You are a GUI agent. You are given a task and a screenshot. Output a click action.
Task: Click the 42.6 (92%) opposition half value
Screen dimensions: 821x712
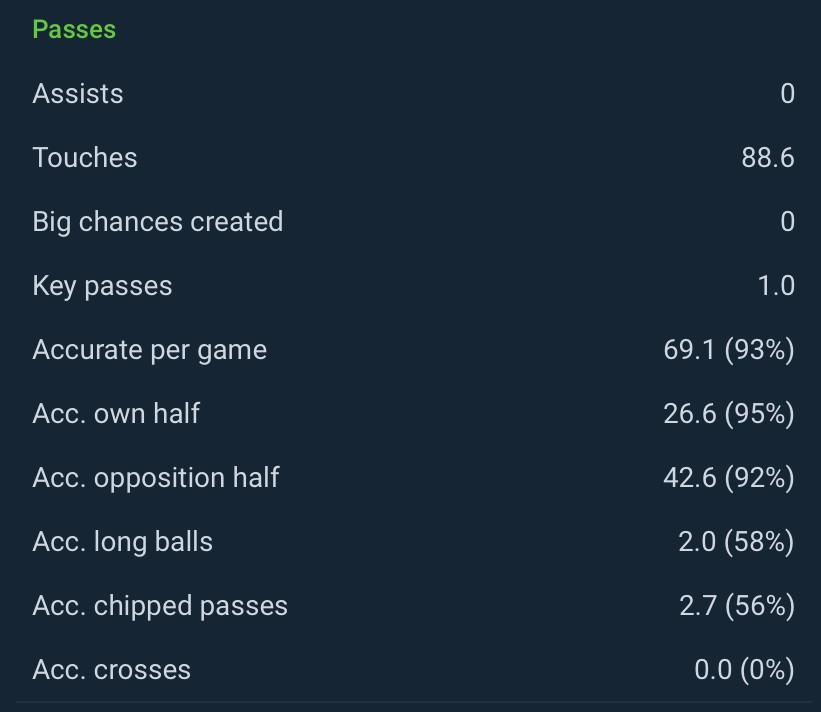pyautogui.click(x=728, y=478)
